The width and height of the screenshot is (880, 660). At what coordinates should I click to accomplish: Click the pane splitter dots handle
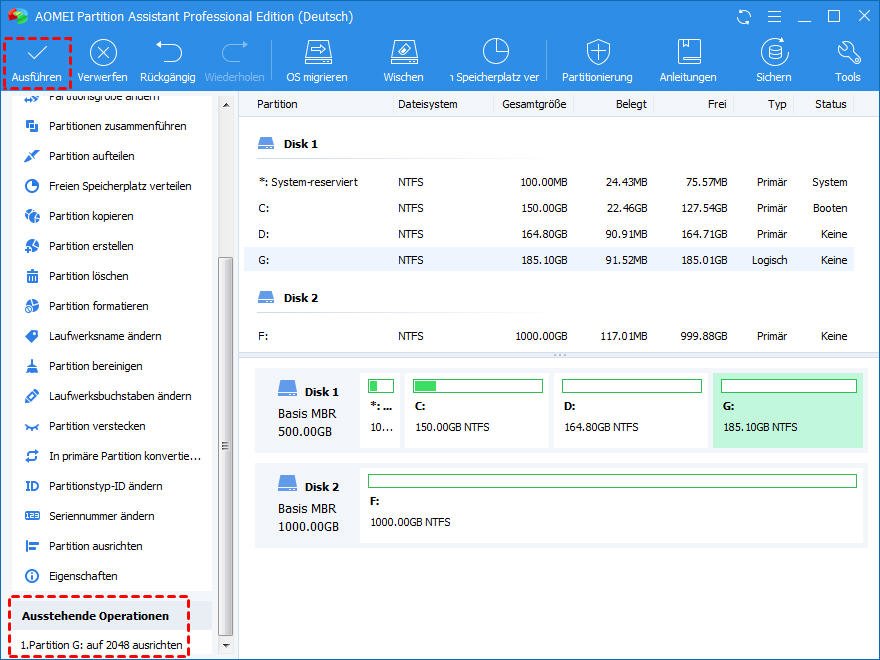point(560,355)
